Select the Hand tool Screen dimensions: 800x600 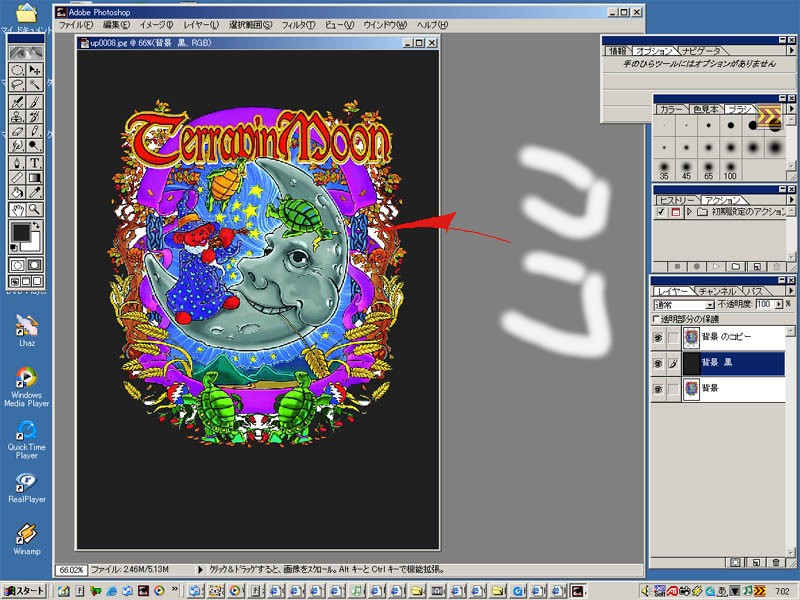(x=17, y=210)
